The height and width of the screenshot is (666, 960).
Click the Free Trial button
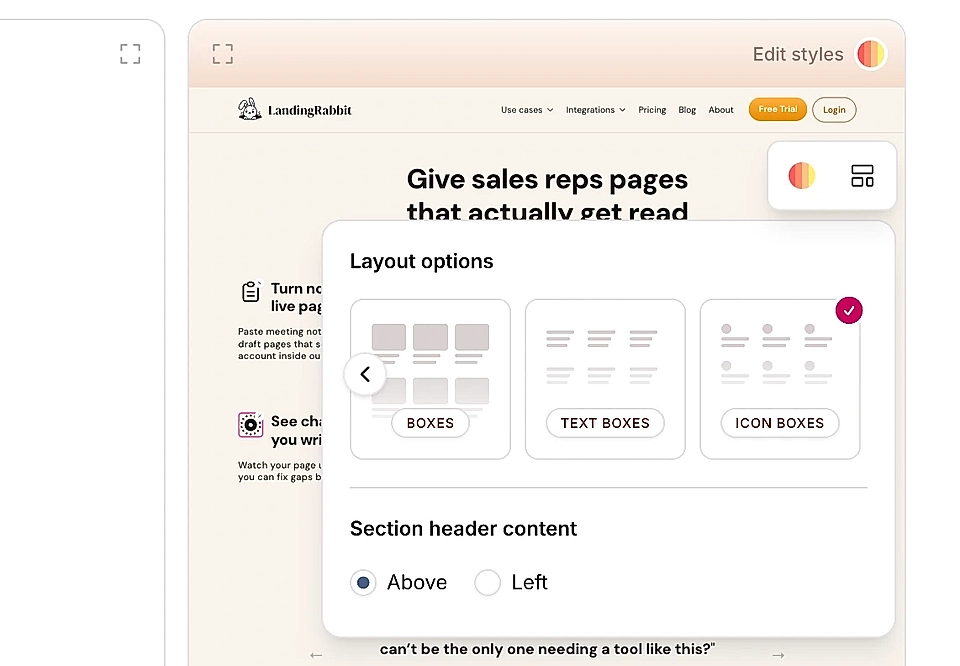777,109
